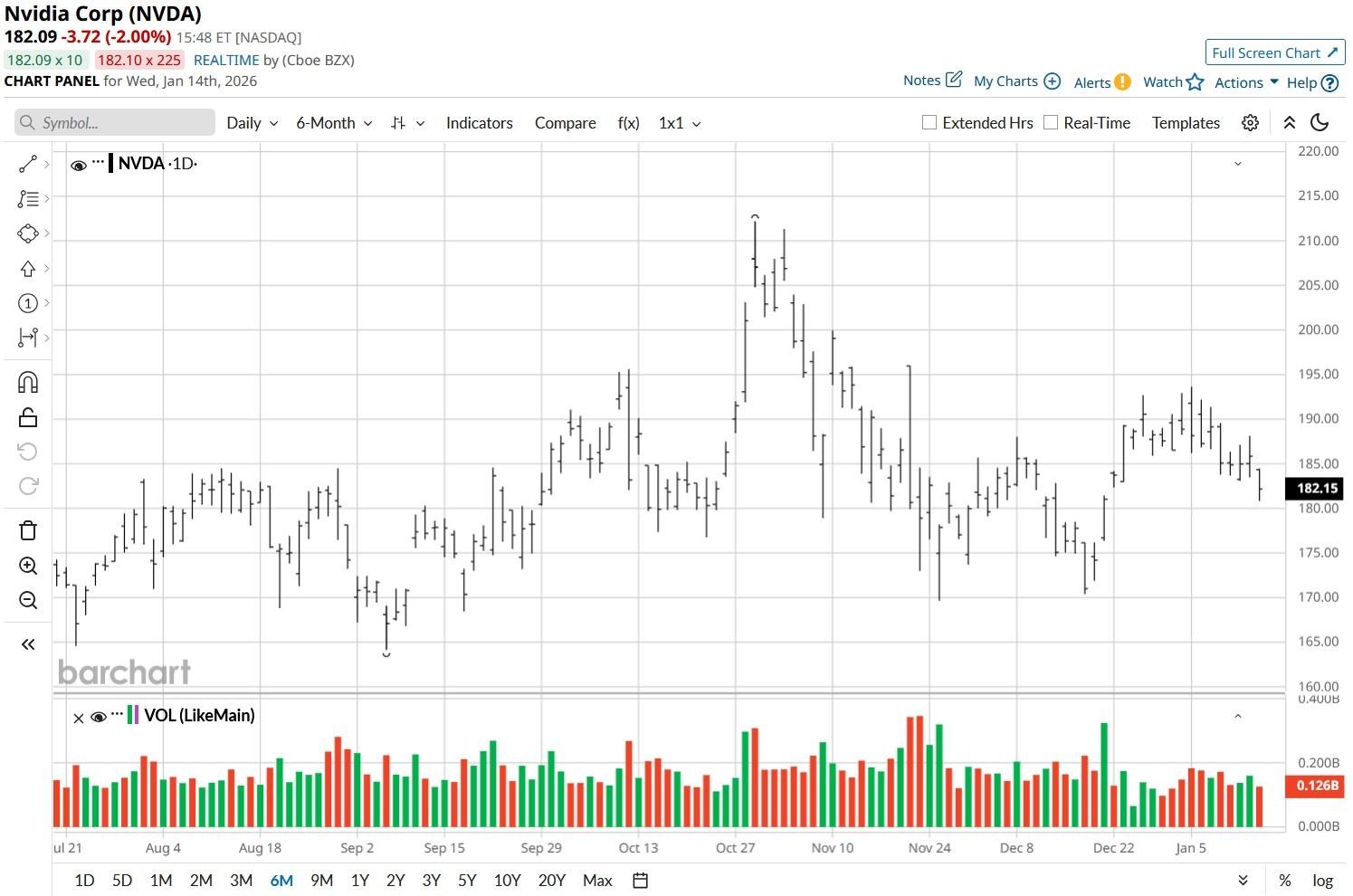The width and height of the screenshot is (1353, 896).
Task: Open the text annotation tool
Action: click(28, 198)
